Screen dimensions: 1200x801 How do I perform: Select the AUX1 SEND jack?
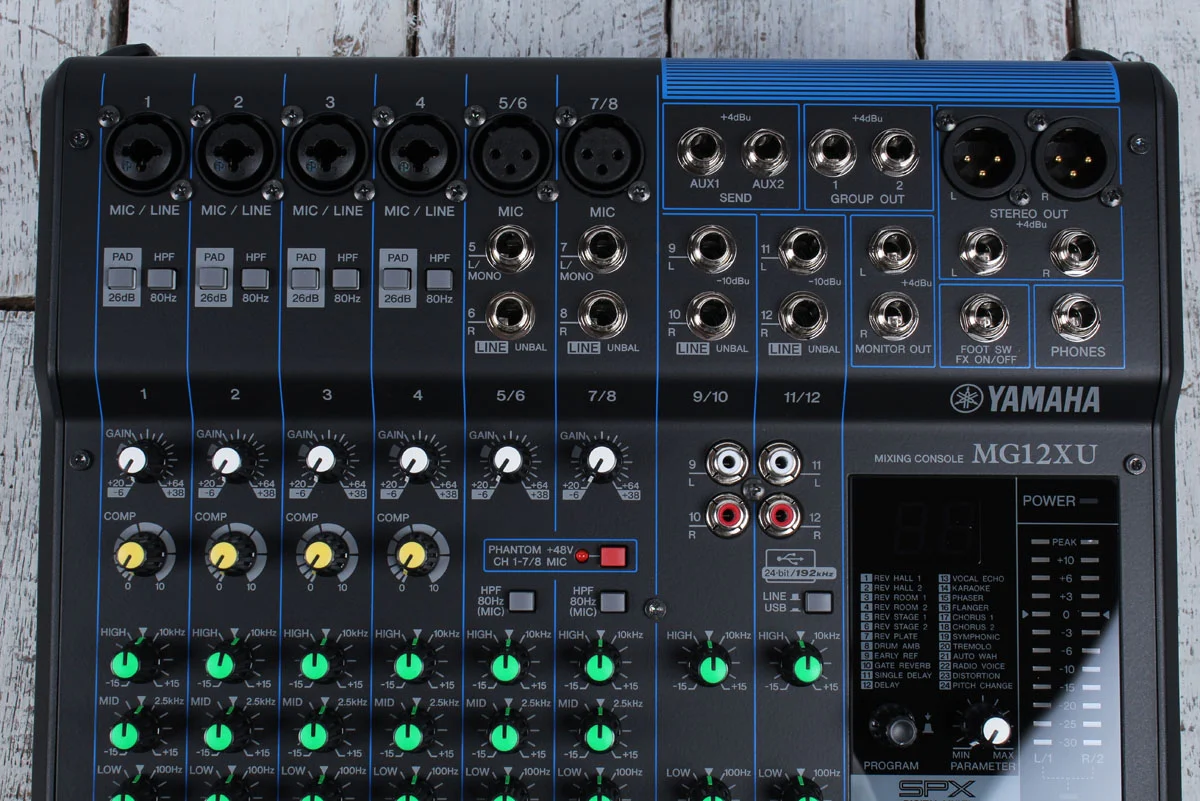click(x=702, y=152)
